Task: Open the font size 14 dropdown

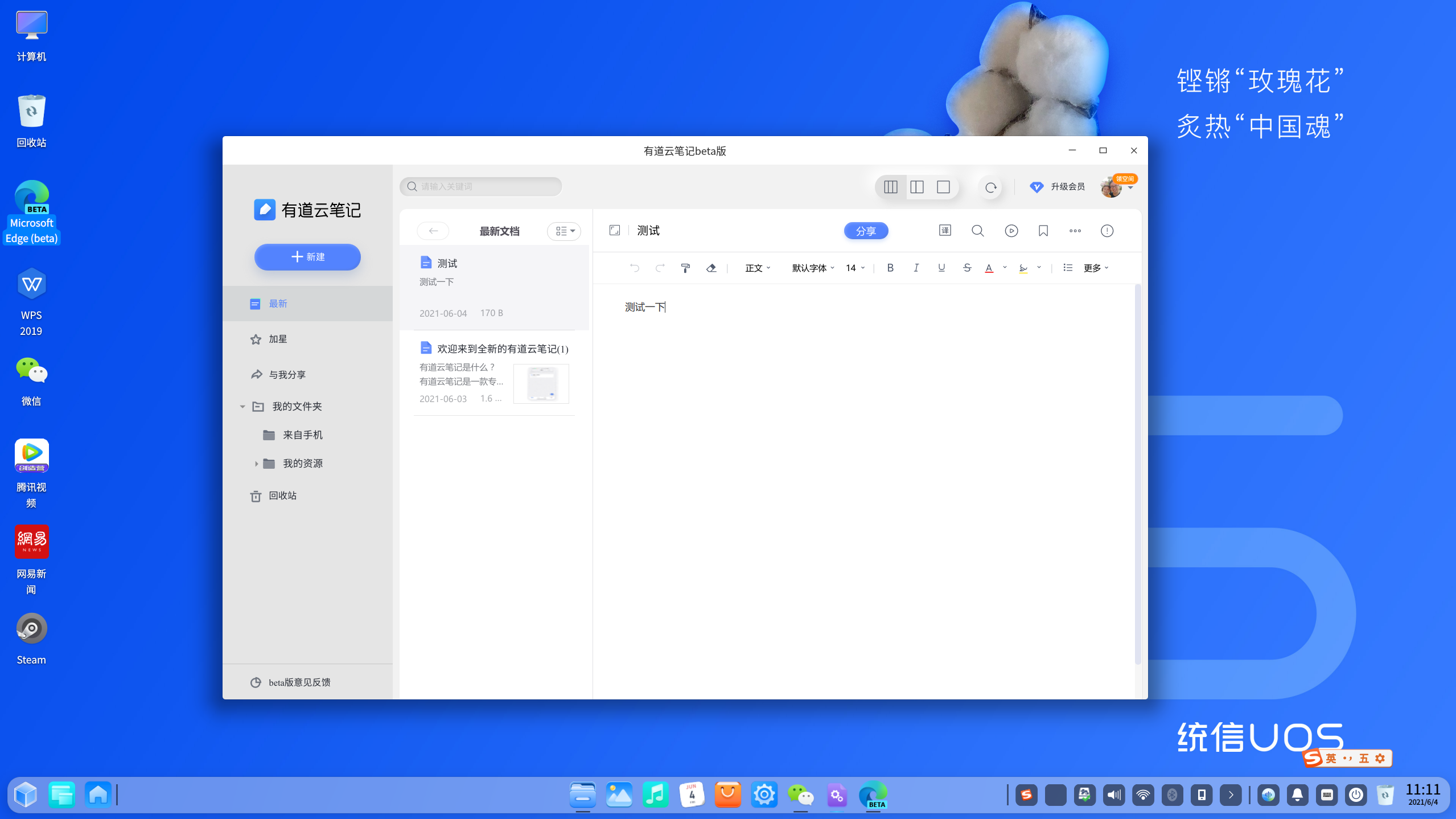Action: 855,268
